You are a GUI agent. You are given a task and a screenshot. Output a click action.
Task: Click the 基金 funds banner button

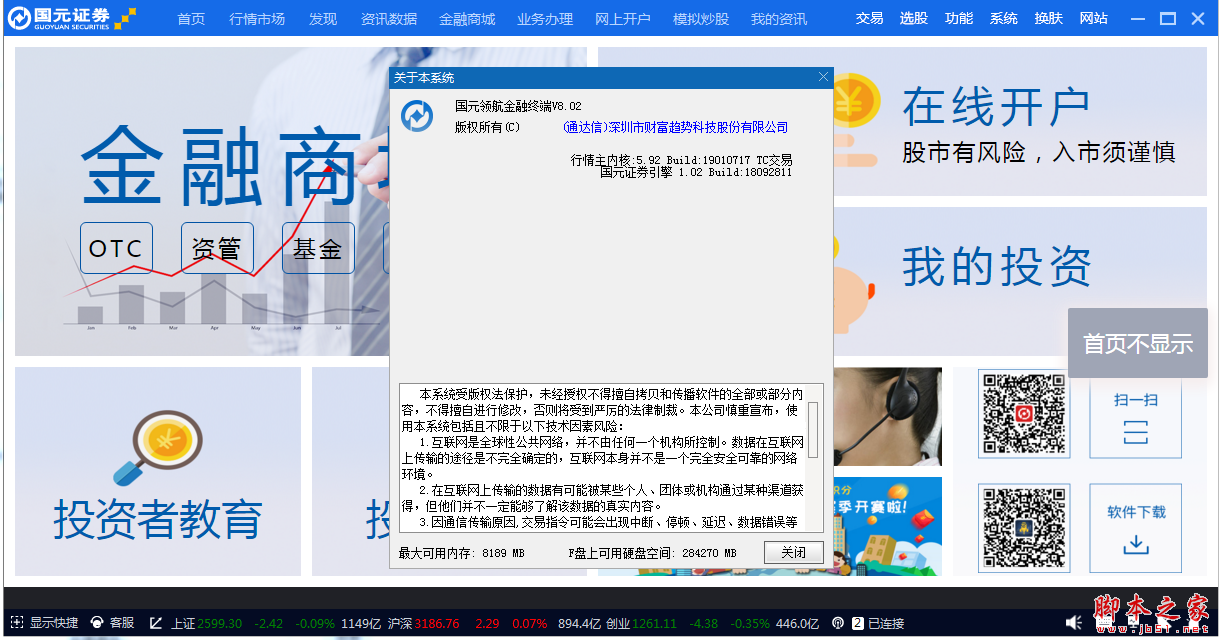click(317, 248)
